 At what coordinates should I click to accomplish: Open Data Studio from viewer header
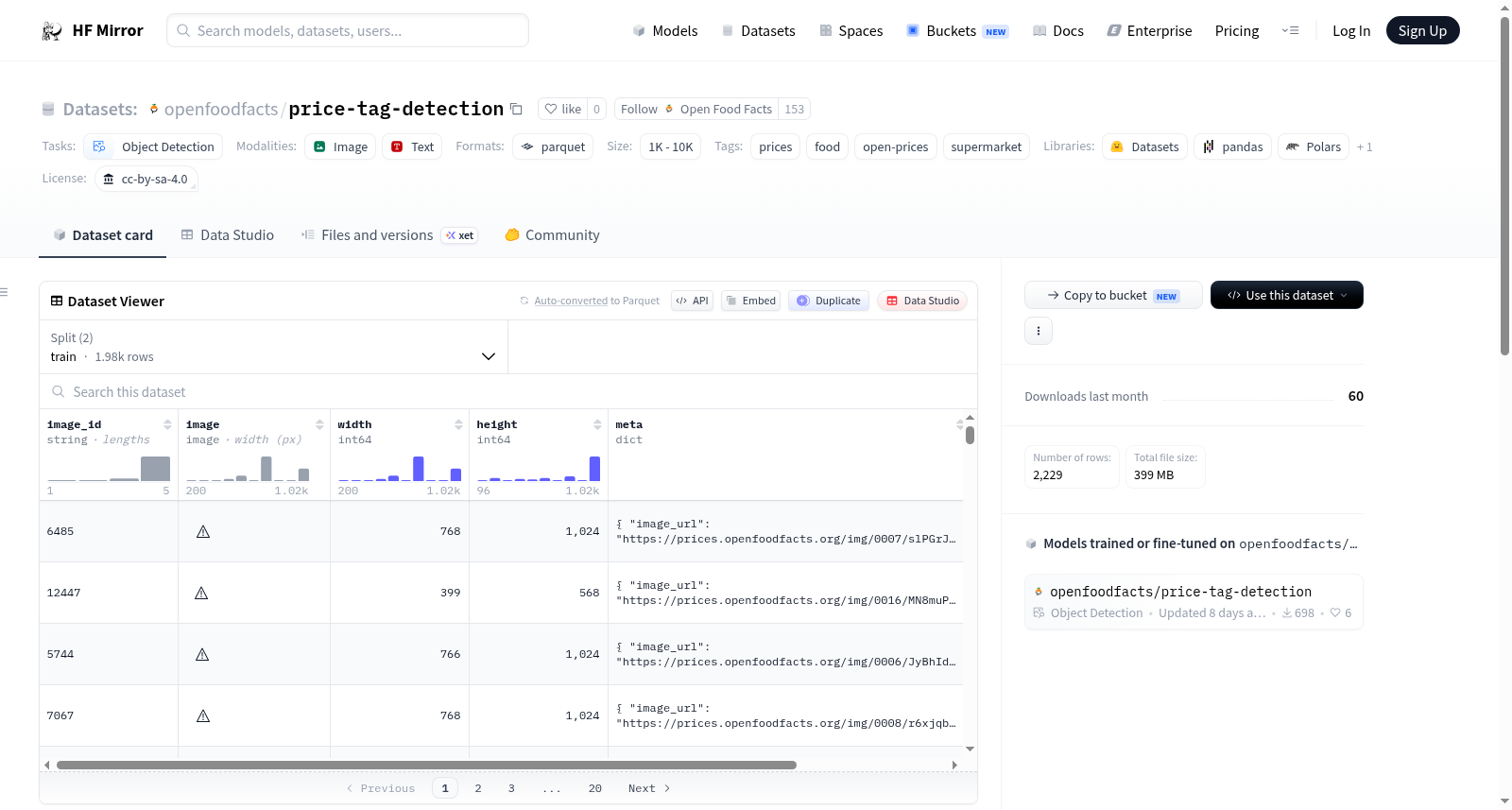coord(922,301)
